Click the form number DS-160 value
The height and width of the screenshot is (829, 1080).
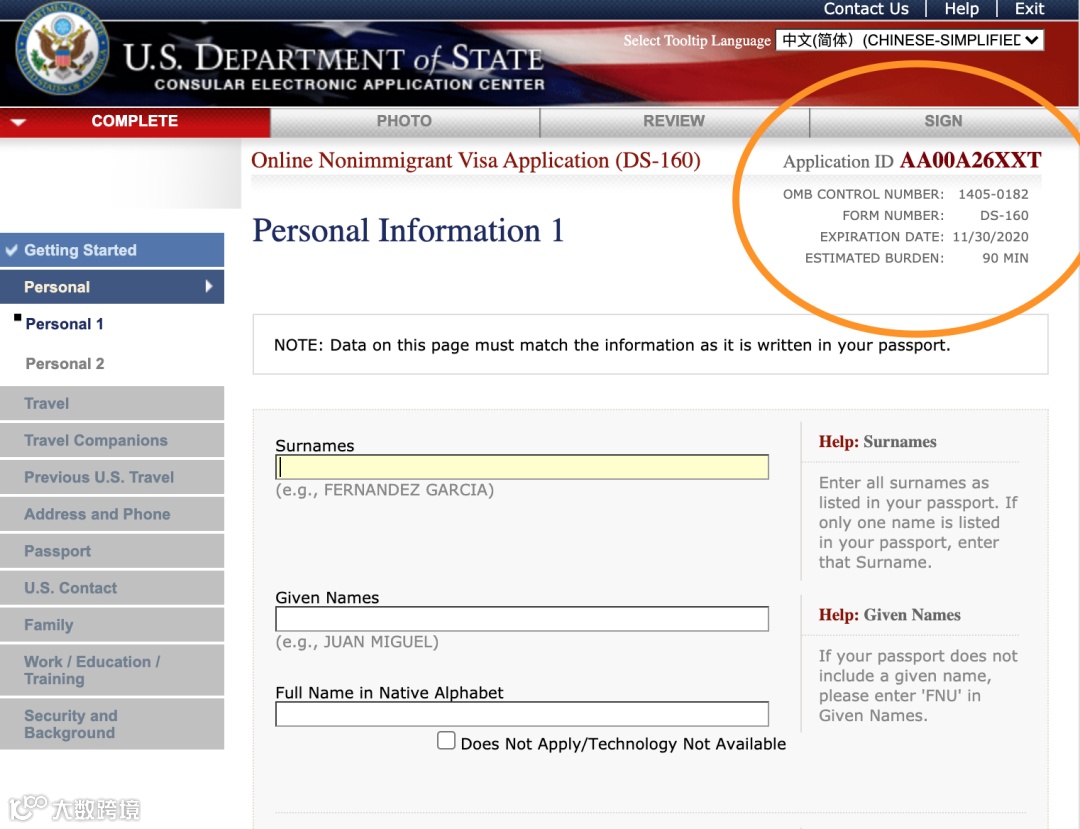click(1004, 216)
